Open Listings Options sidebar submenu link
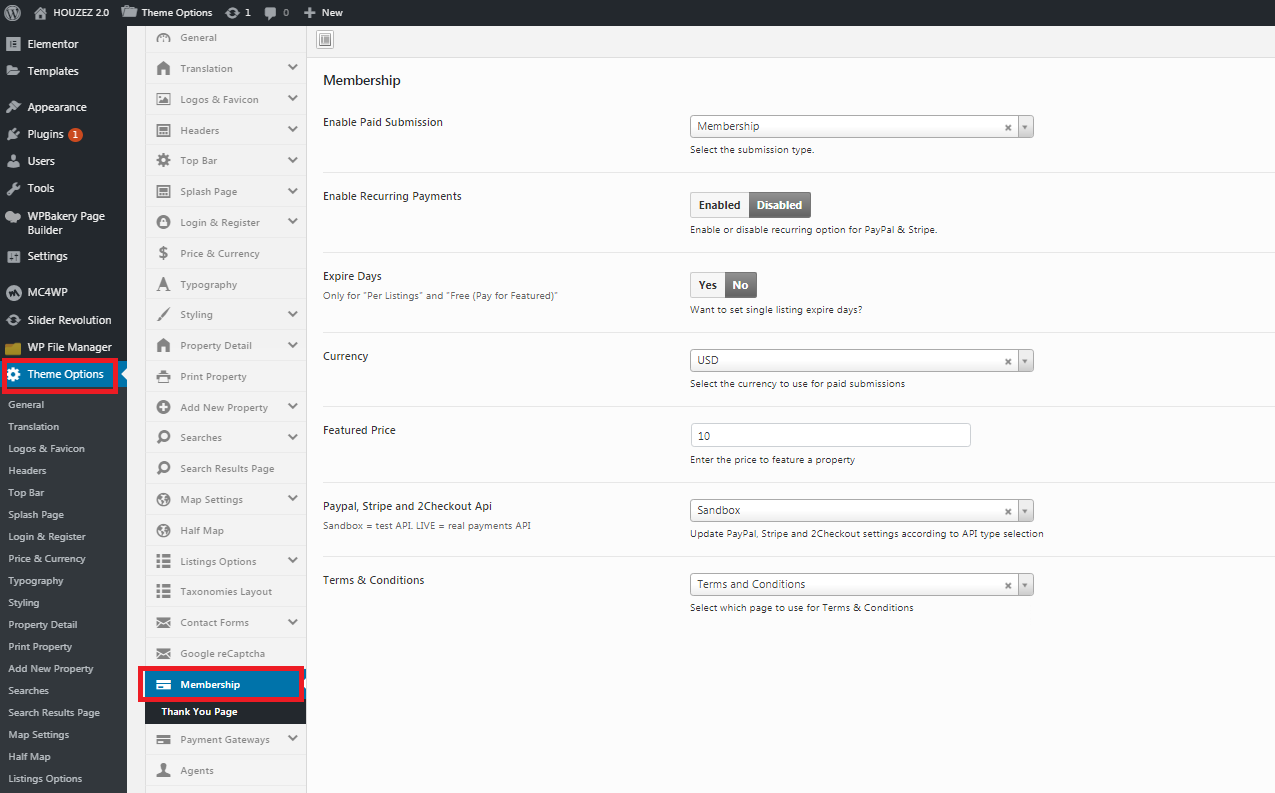 pyautogui.click(x=45, y=779)
